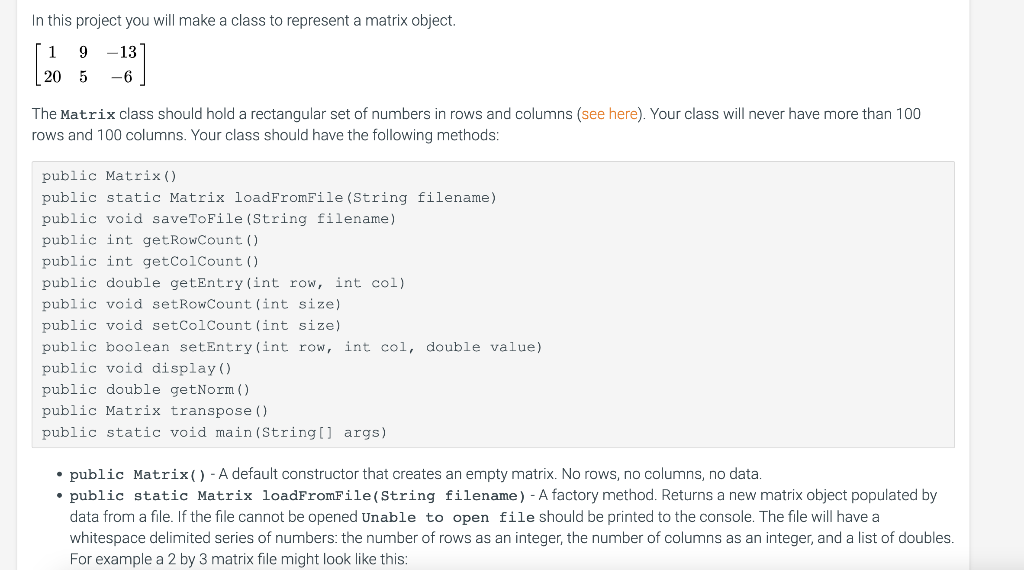Open the orange "see here" link
Screen dimensions: 1024x570
pos(609,114)
